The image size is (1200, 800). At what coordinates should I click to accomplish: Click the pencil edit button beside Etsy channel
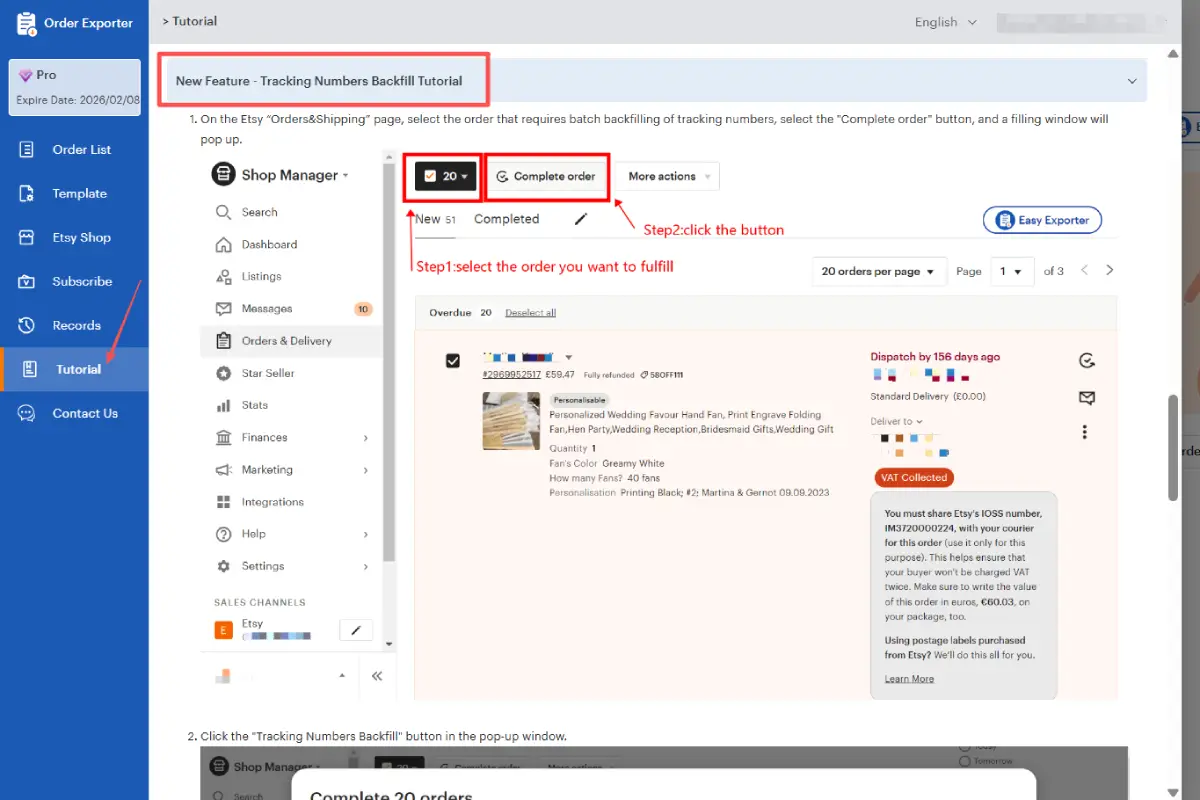point(356,630)
